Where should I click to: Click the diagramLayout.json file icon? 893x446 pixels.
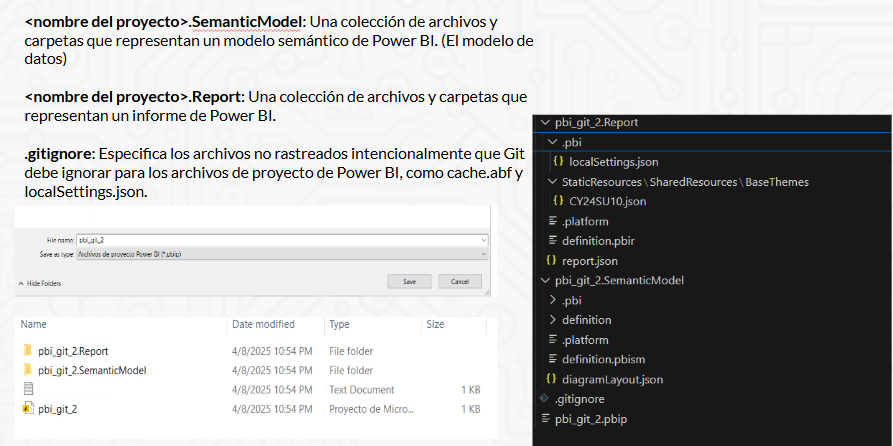(x=550, y=380)
